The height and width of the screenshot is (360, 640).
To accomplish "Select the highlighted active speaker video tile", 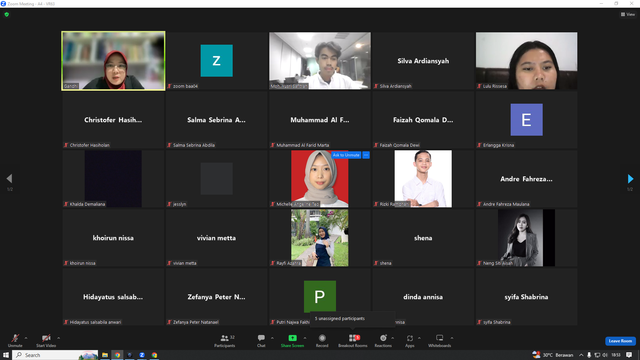I will pos(113,61).
